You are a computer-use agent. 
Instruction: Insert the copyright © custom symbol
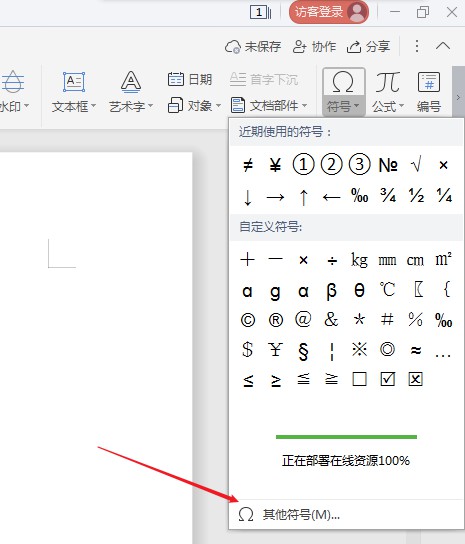pos(247,320)
